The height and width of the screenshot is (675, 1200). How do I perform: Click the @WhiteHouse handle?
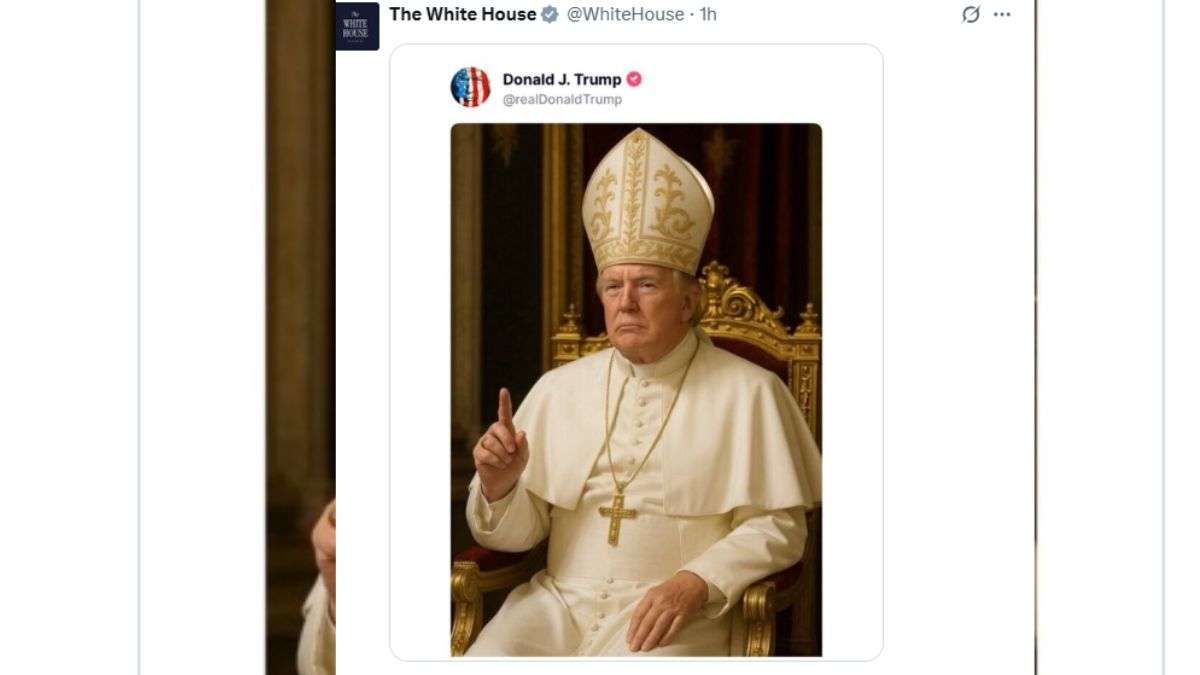click(625, 15)
